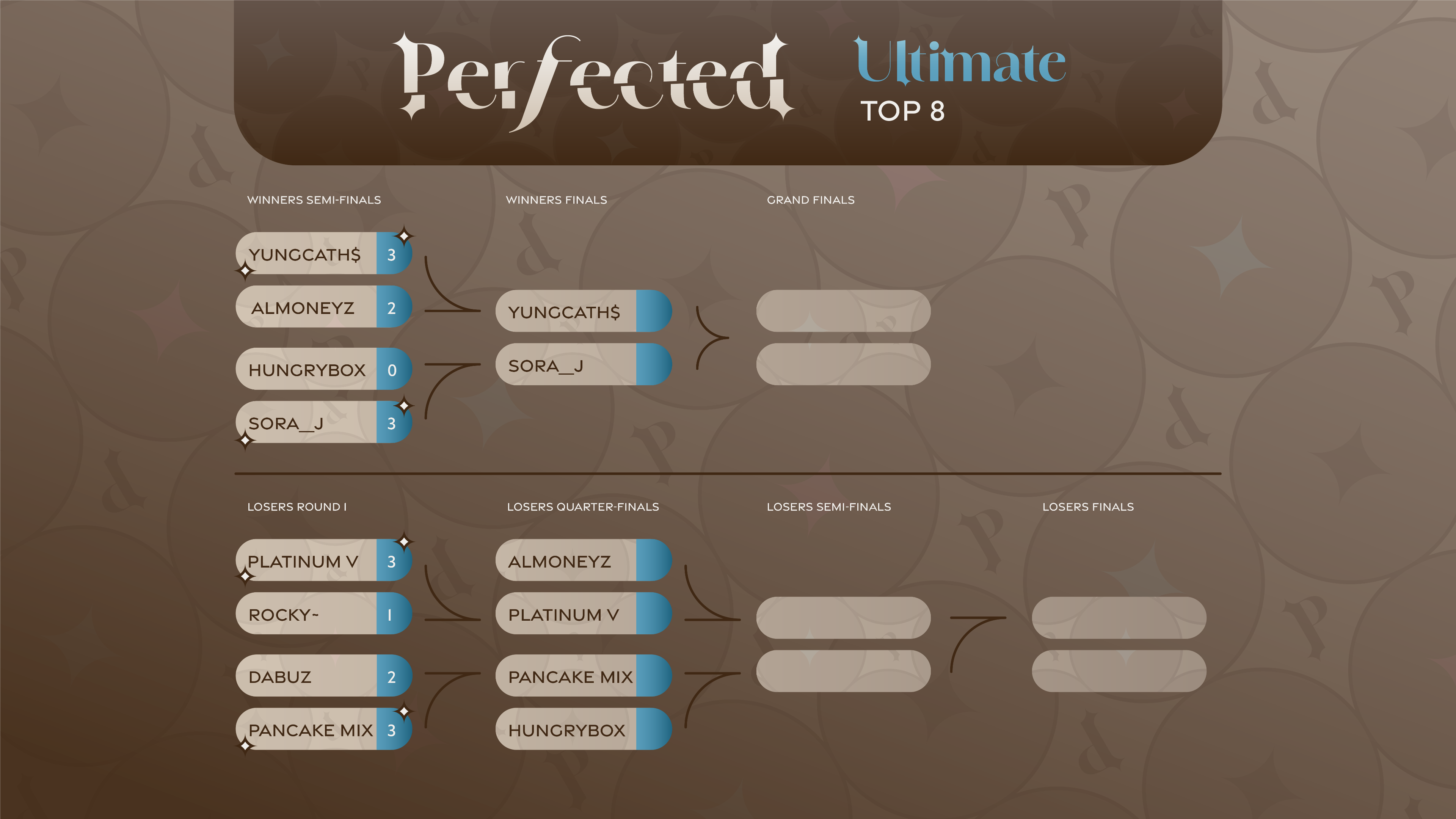Click the Grand Finals heading
The width and height of the screenshot is (1456, 819).
click(x=811, y=200)
